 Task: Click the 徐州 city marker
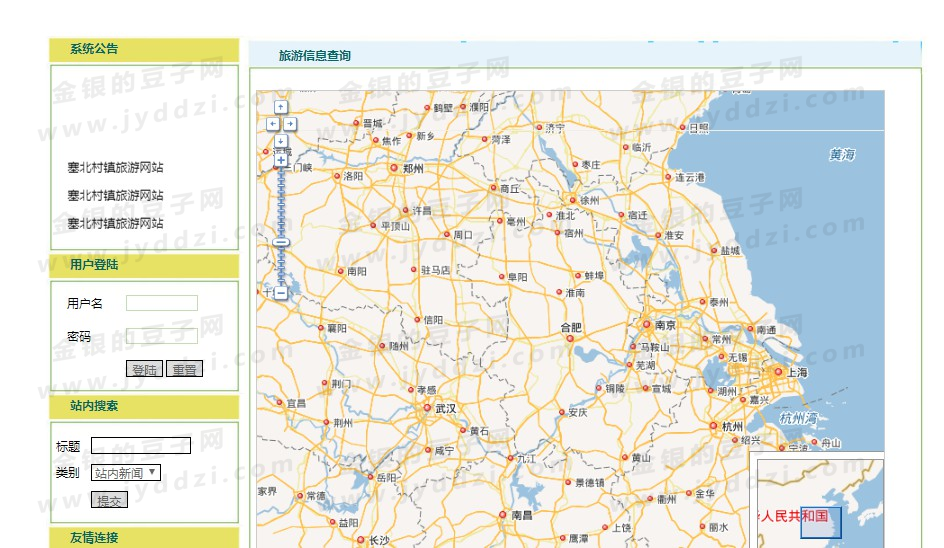pos(573,200)
